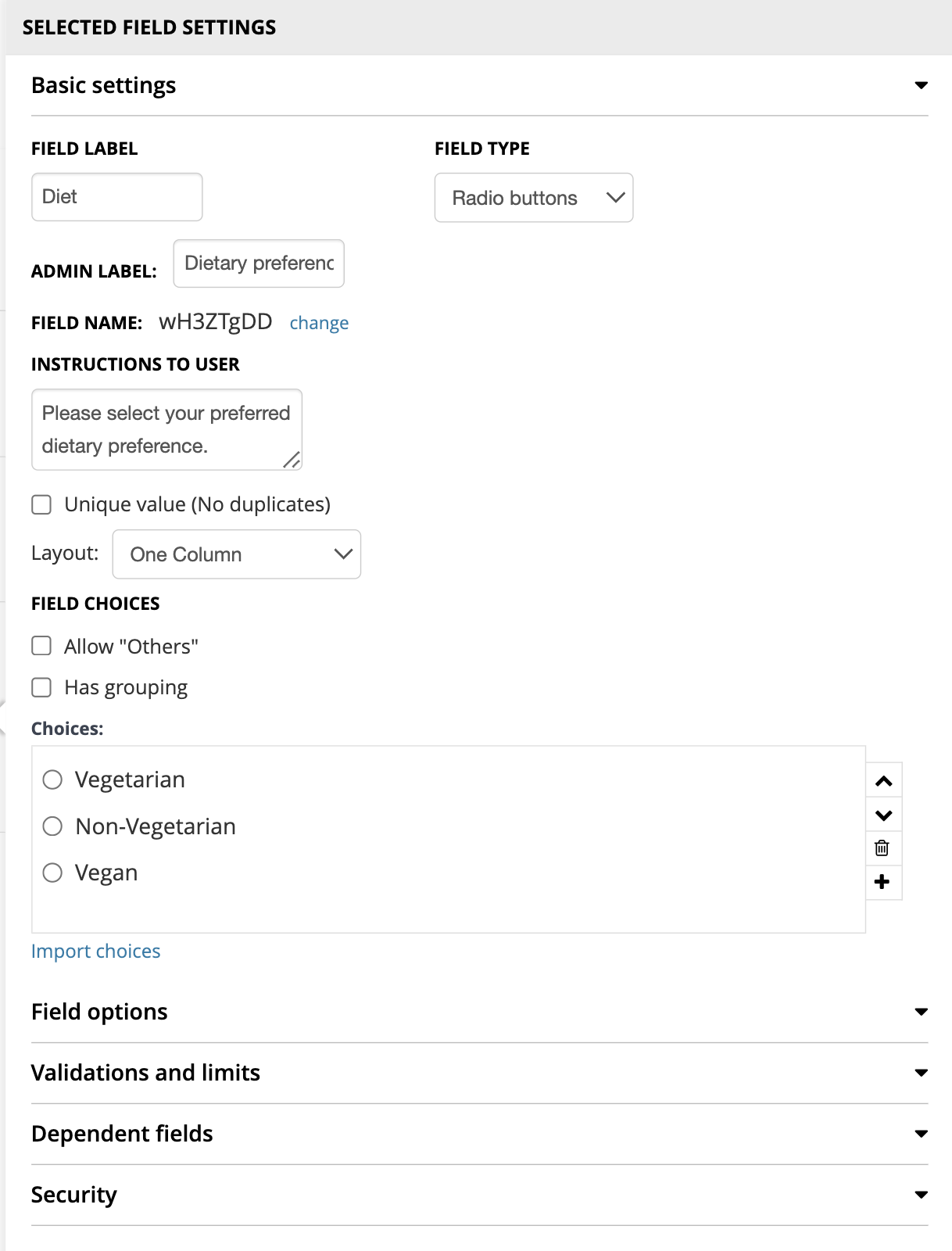
Task: Expand the Security section
Action: coord(922,1195)
